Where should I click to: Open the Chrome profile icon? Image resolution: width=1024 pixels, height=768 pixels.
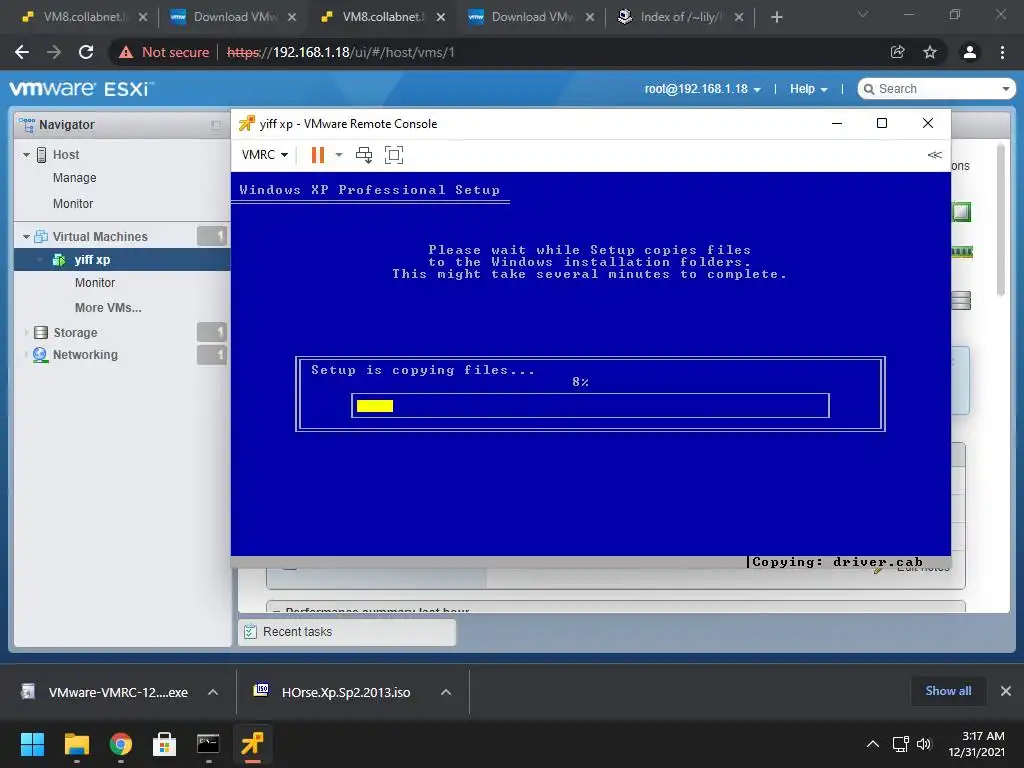pyautogui.click(x=970, y=52)
